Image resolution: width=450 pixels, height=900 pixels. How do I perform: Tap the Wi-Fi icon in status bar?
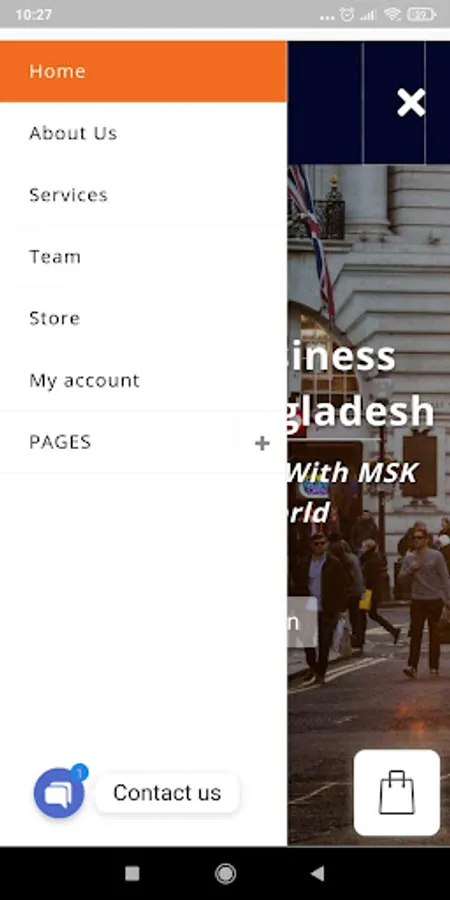pyautogui.click(x=393, y=14)
